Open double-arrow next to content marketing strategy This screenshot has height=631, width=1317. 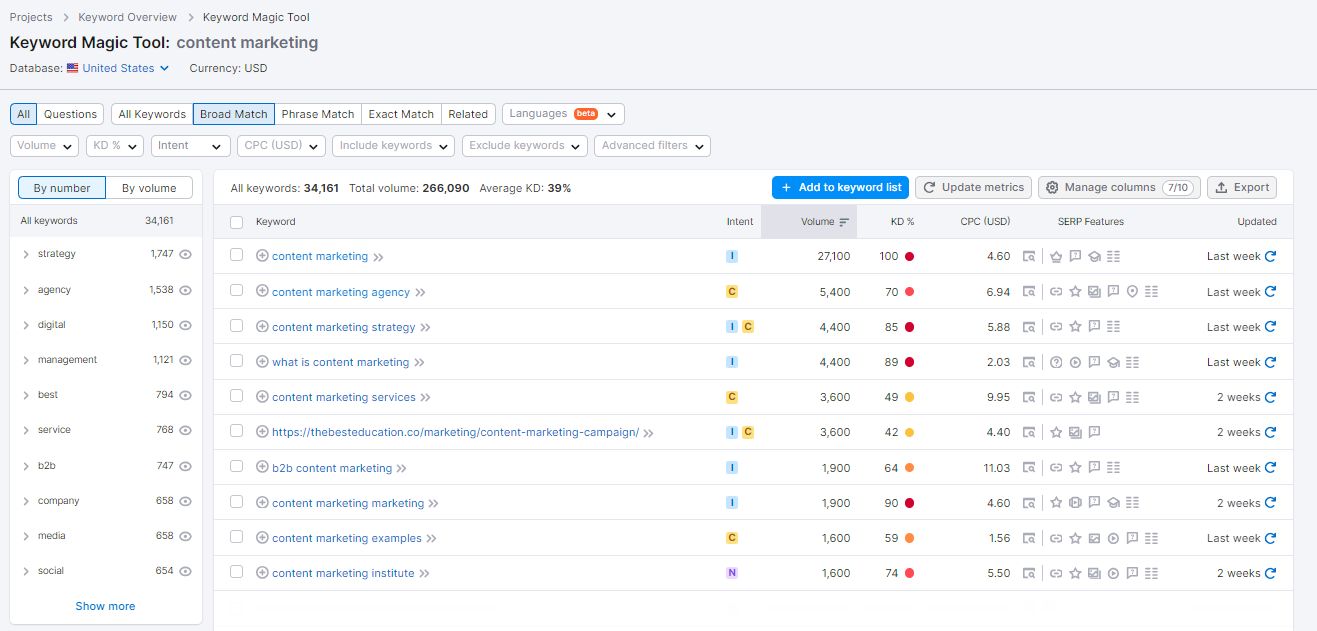tap(425, 328)
